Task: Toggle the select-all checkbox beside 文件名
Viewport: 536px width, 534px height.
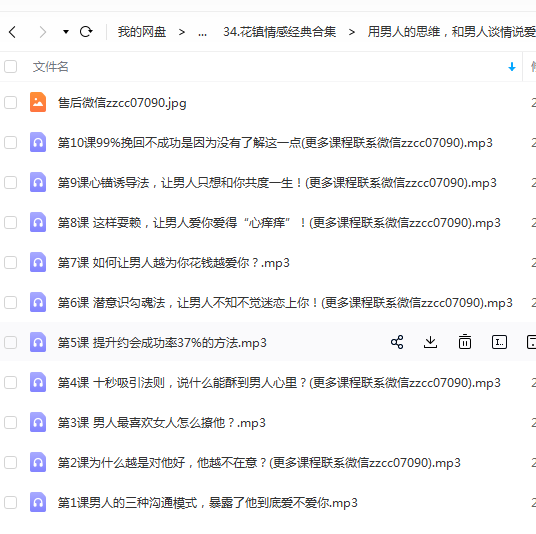Action: coord(11,66)
